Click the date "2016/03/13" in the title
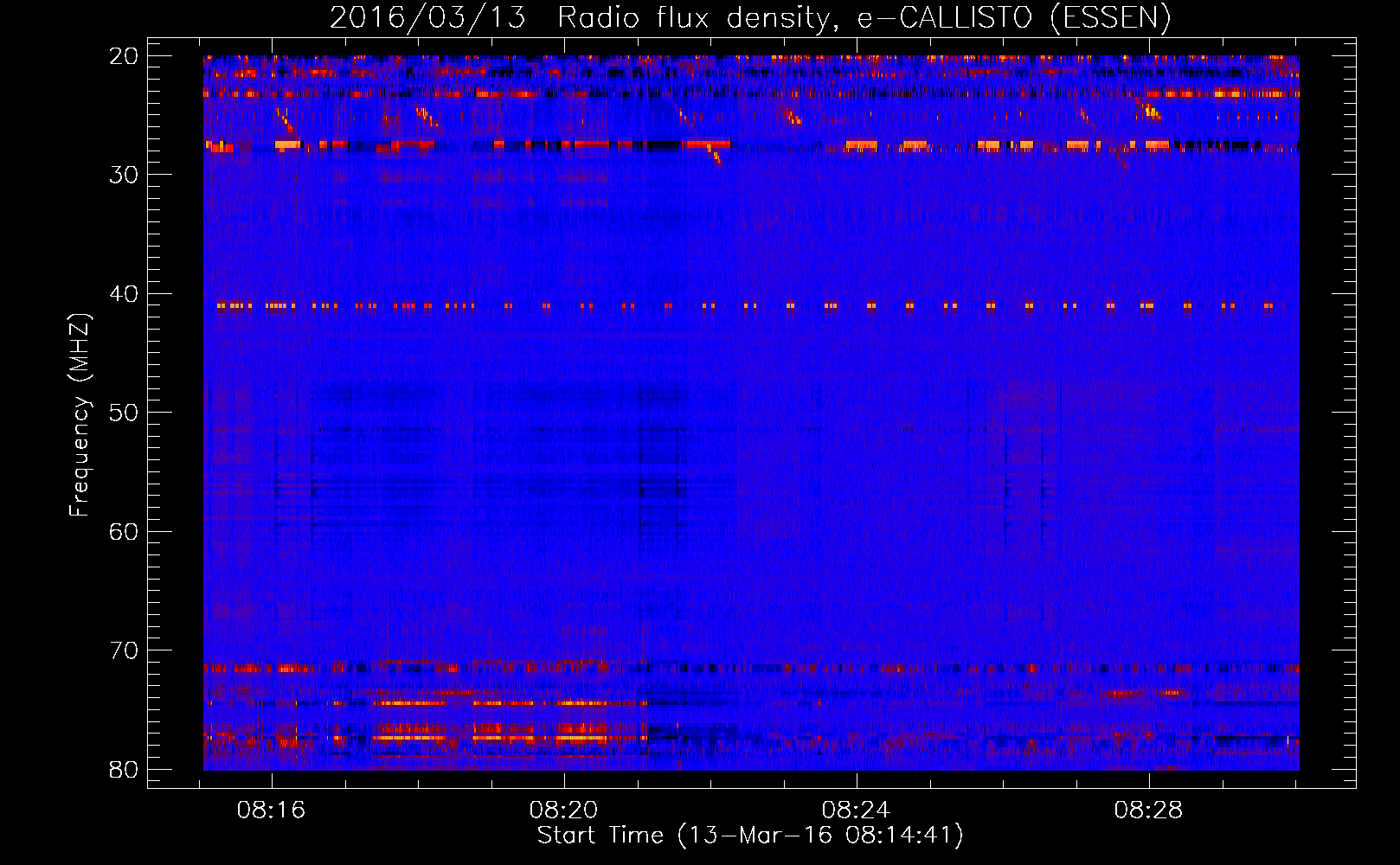The image size is (1400, 865). click(x=427, y=18)
